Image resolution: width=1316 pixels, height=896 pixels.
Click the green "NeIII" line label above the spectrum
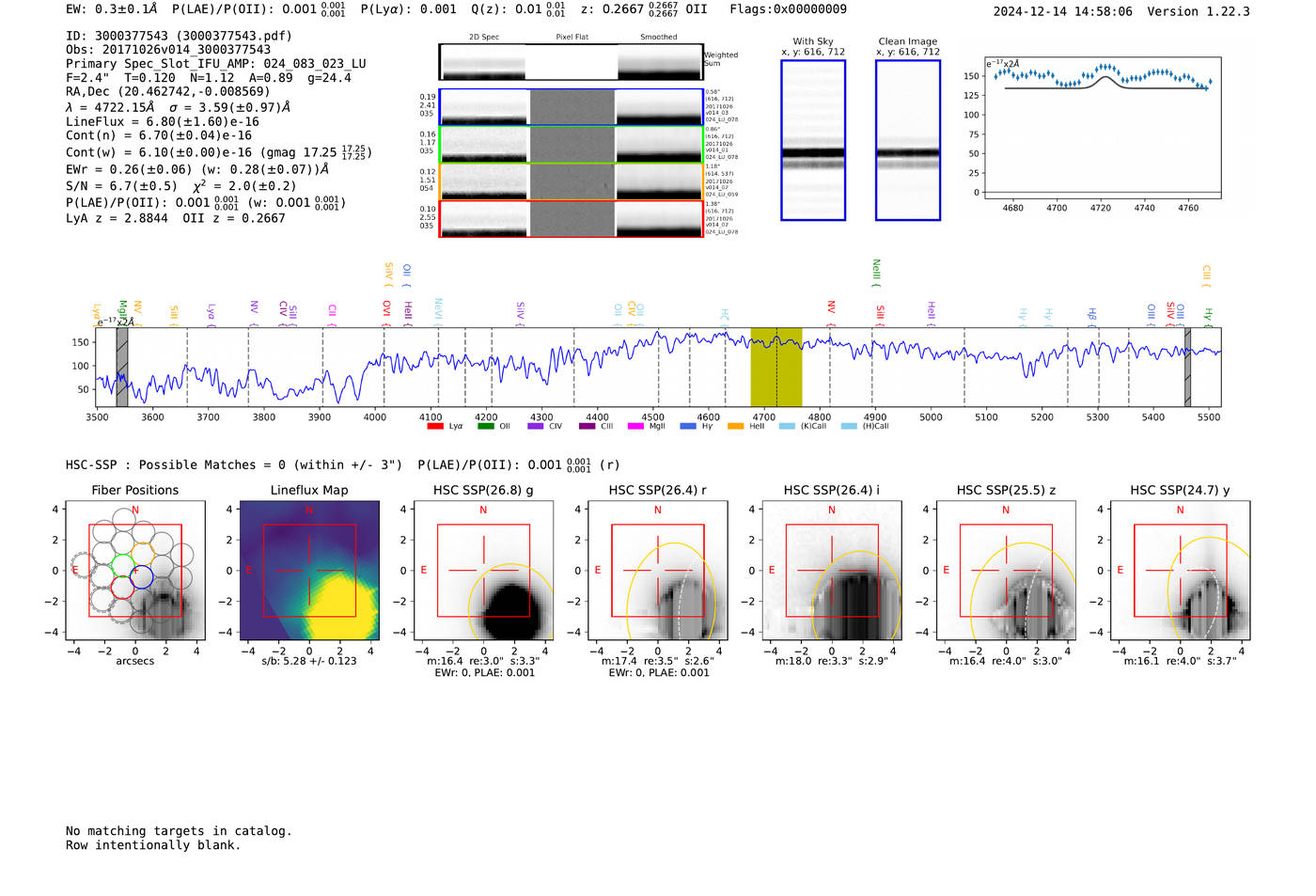876,271
